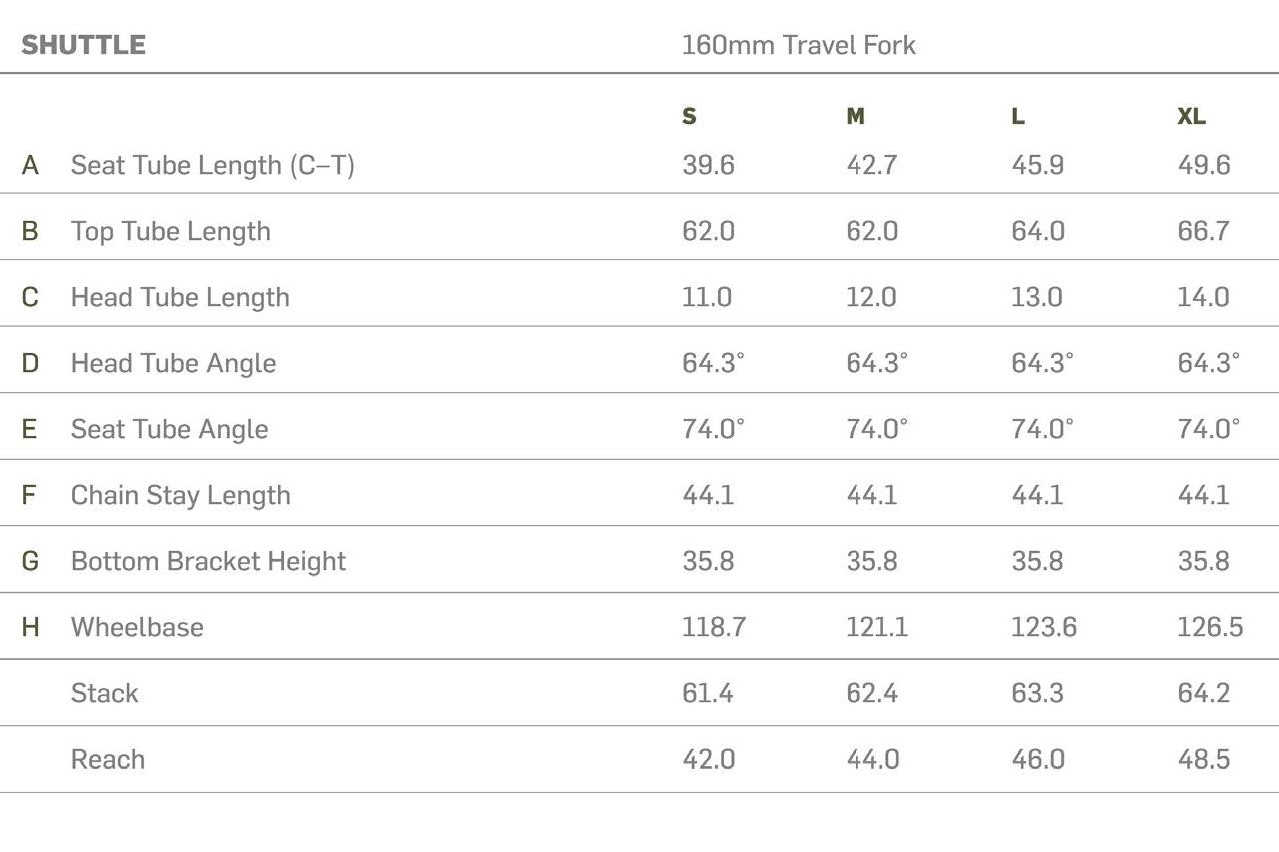Click the 46.0 reach value for L
This screenshot has height=852, width=1279.
(x=1037, y=759)
